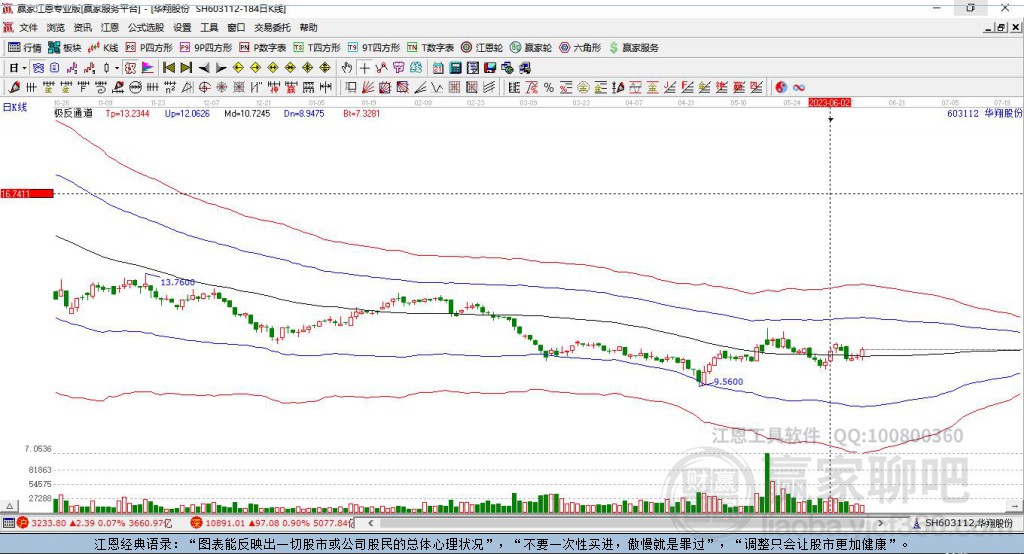
Task: Switch to K线 candlestick chart
Action: click(103, 48)
